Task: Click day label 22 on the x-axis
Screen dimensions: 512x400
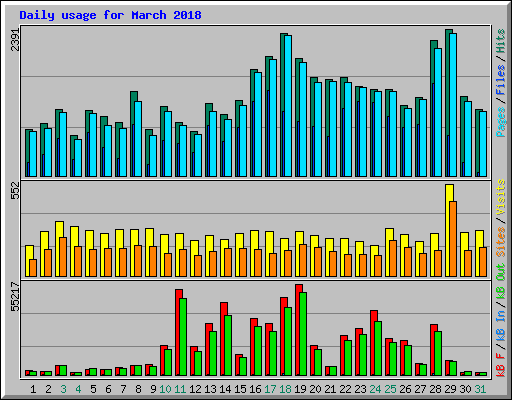Action: tap(345, 389)
